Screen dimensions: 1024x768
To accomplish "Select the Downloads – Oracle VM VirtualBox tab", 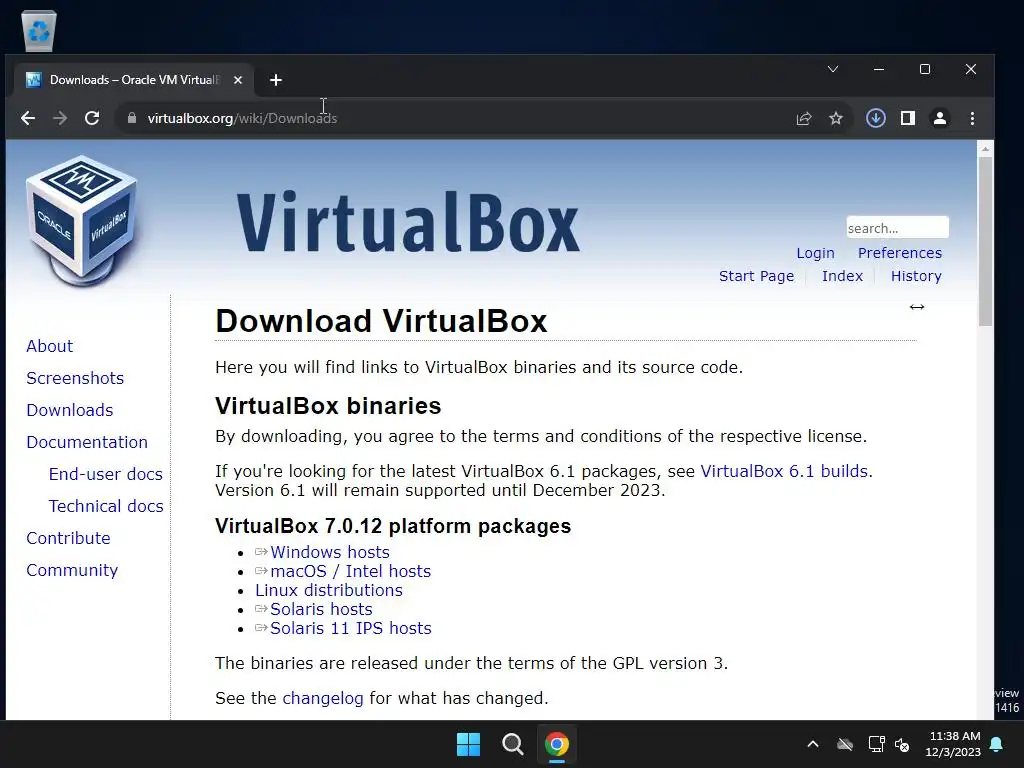I will point(134,80).
